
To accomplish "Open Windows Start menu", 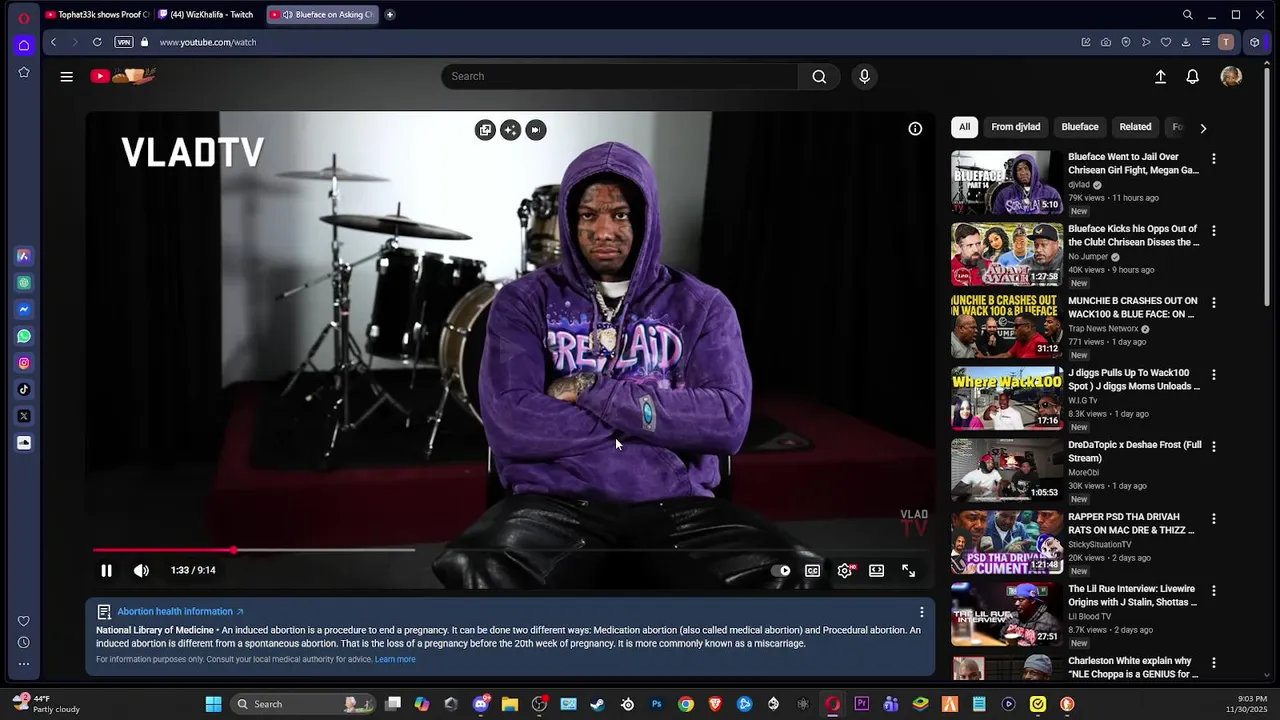I will 213,704.
